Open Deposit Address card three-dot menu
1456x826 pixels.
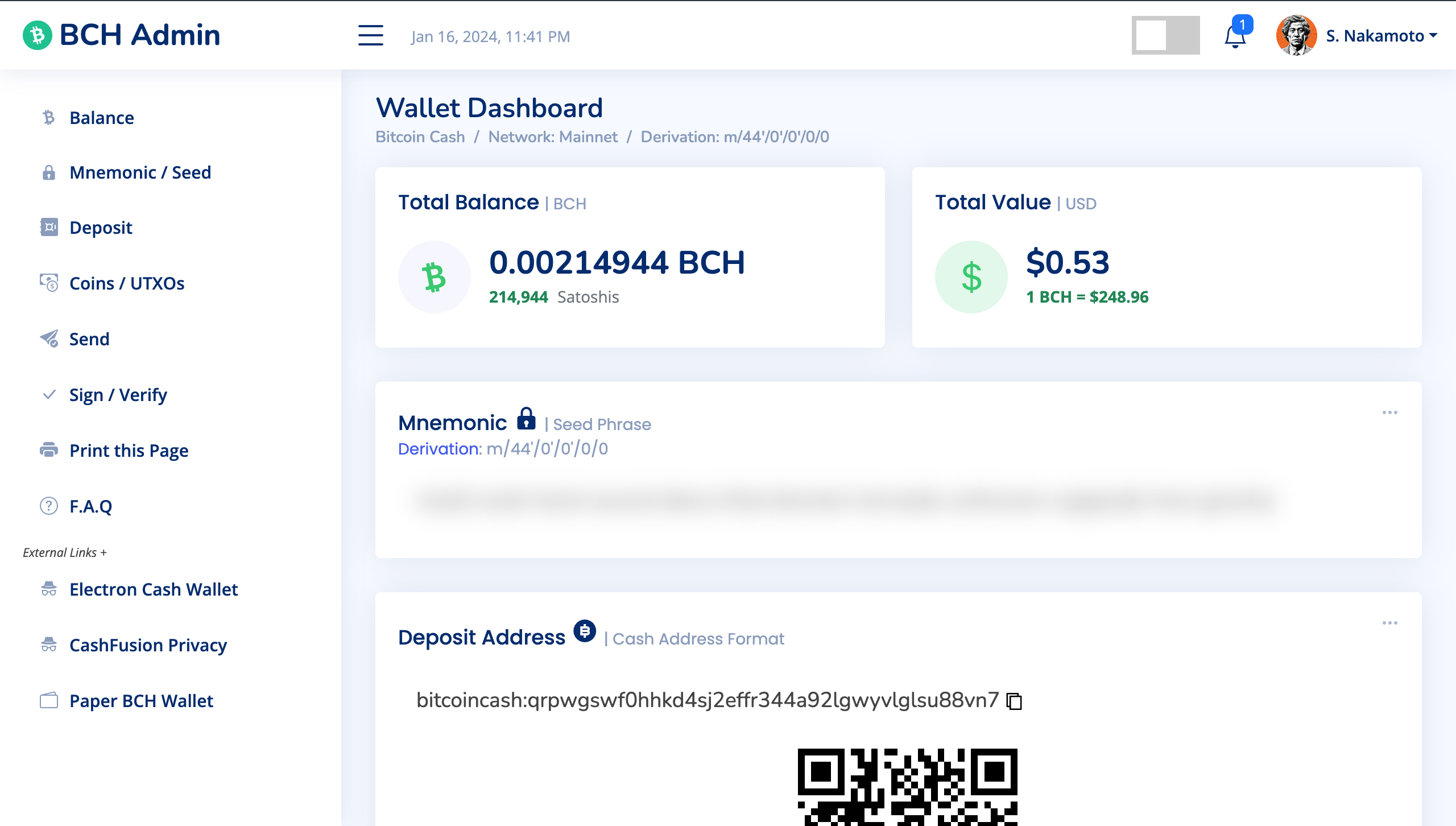pyautogui.click(x=1389, y=623)
